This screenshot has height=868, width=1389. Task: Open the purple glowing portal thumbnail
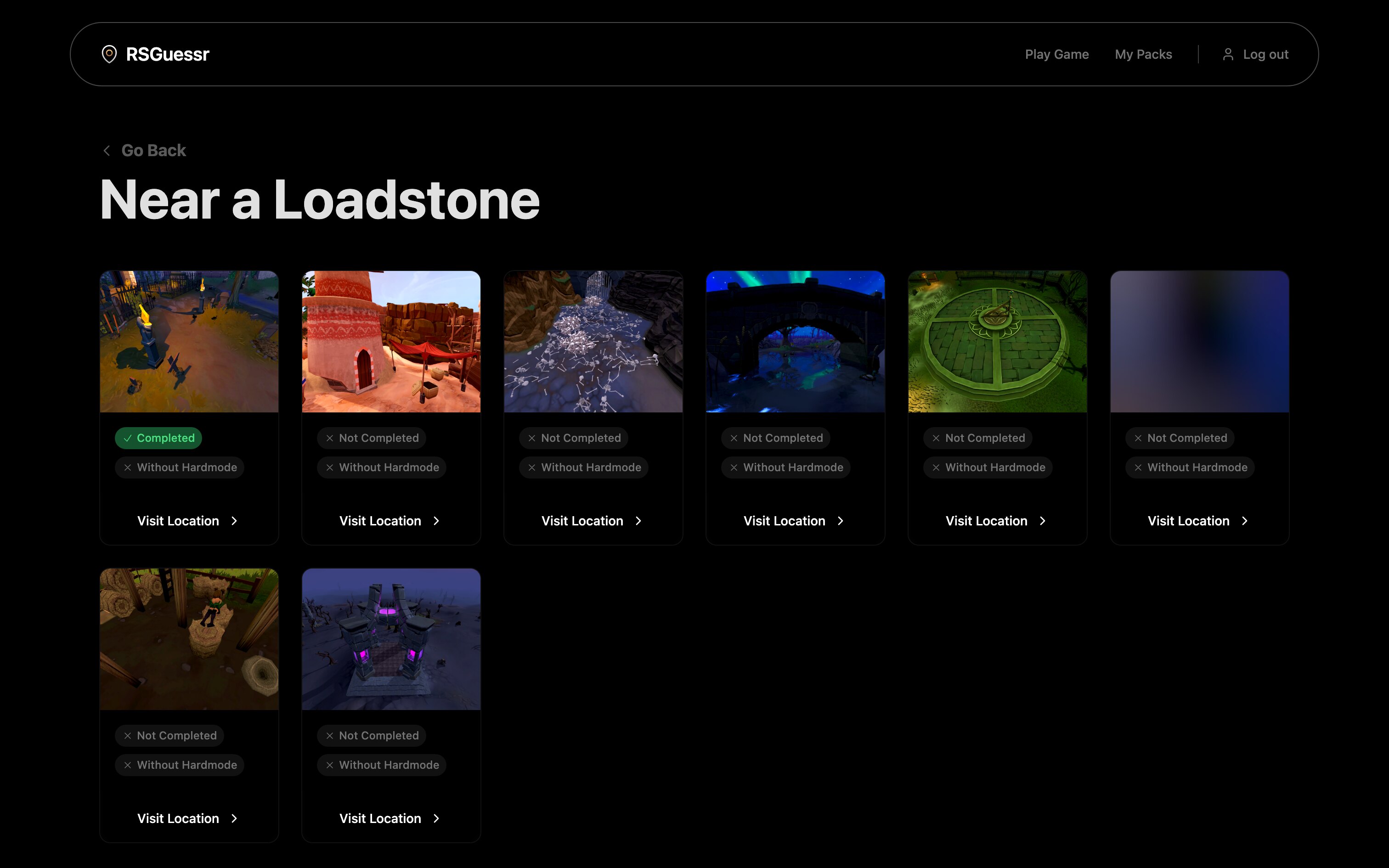tap(391, 639)
